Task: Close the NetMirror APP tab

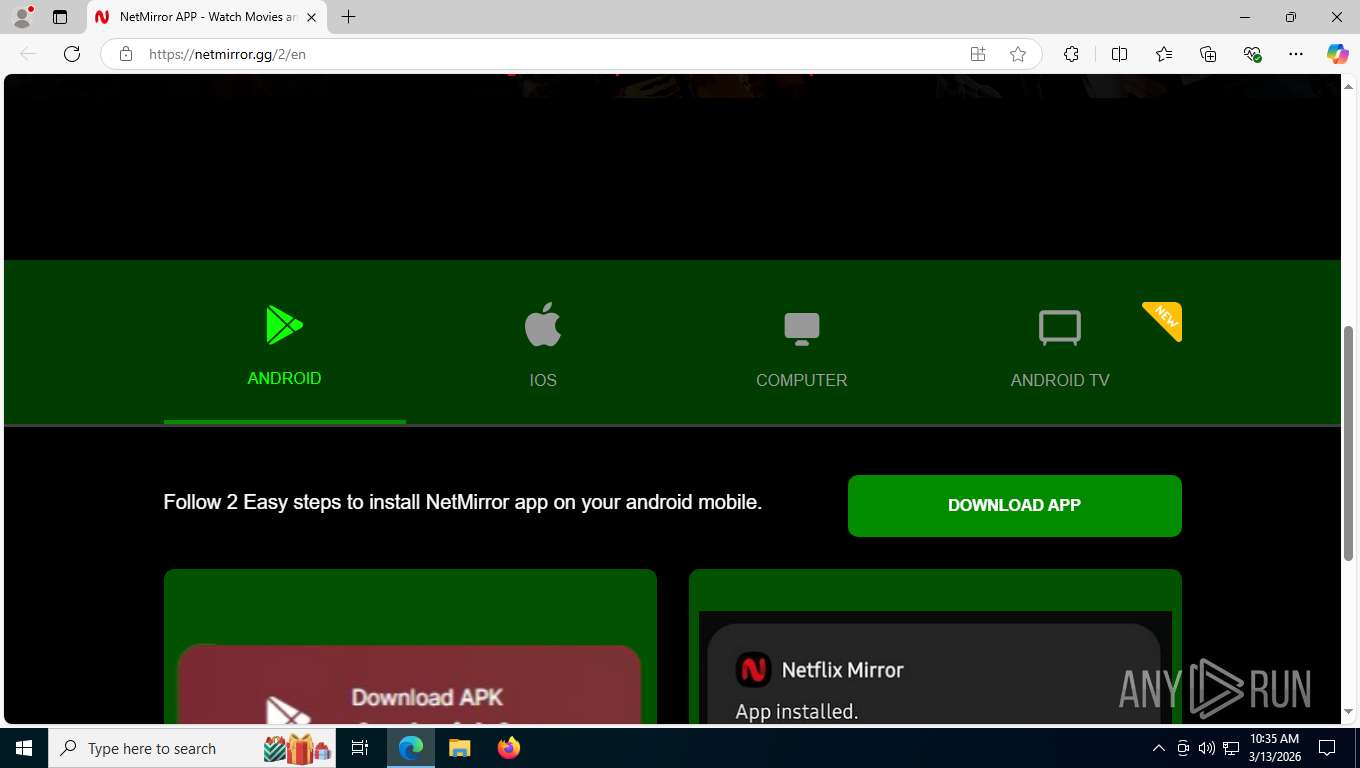Action: tap(312, 17)
